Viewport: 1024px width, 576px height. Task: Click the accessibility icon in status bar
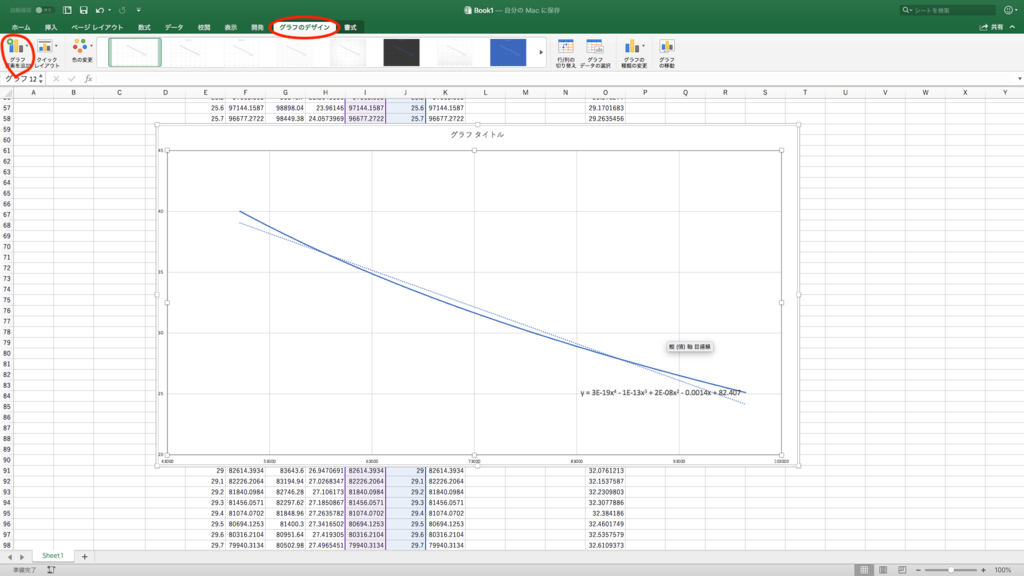(x=51, y=570)
